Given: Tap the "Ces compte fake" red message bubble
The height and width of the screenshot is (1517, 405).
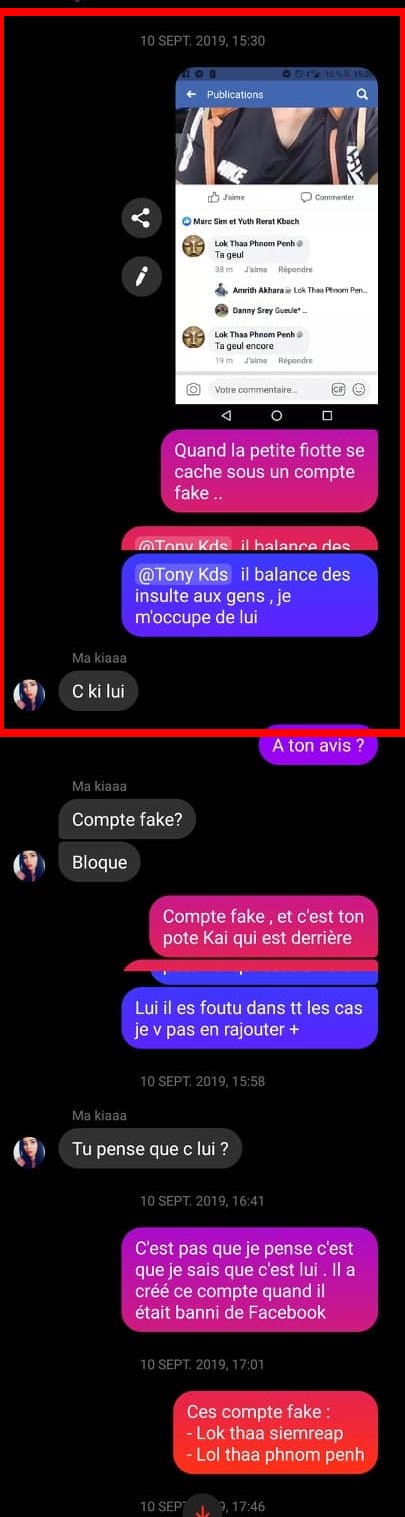Looking at the screenshot, I should (x=276, y=1433).
